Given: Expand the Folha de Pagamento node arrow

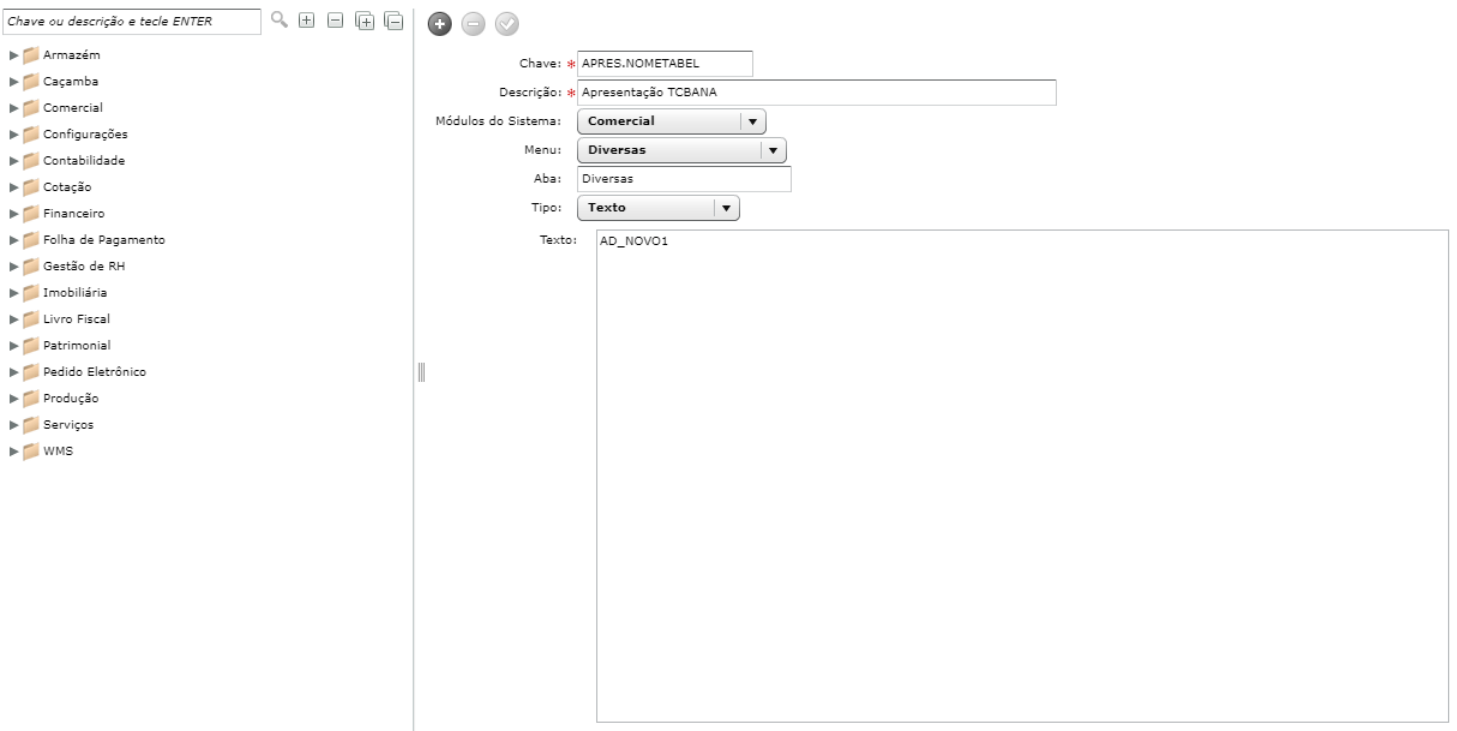Looking at the screenshot, I should click(x=13, y=241).
